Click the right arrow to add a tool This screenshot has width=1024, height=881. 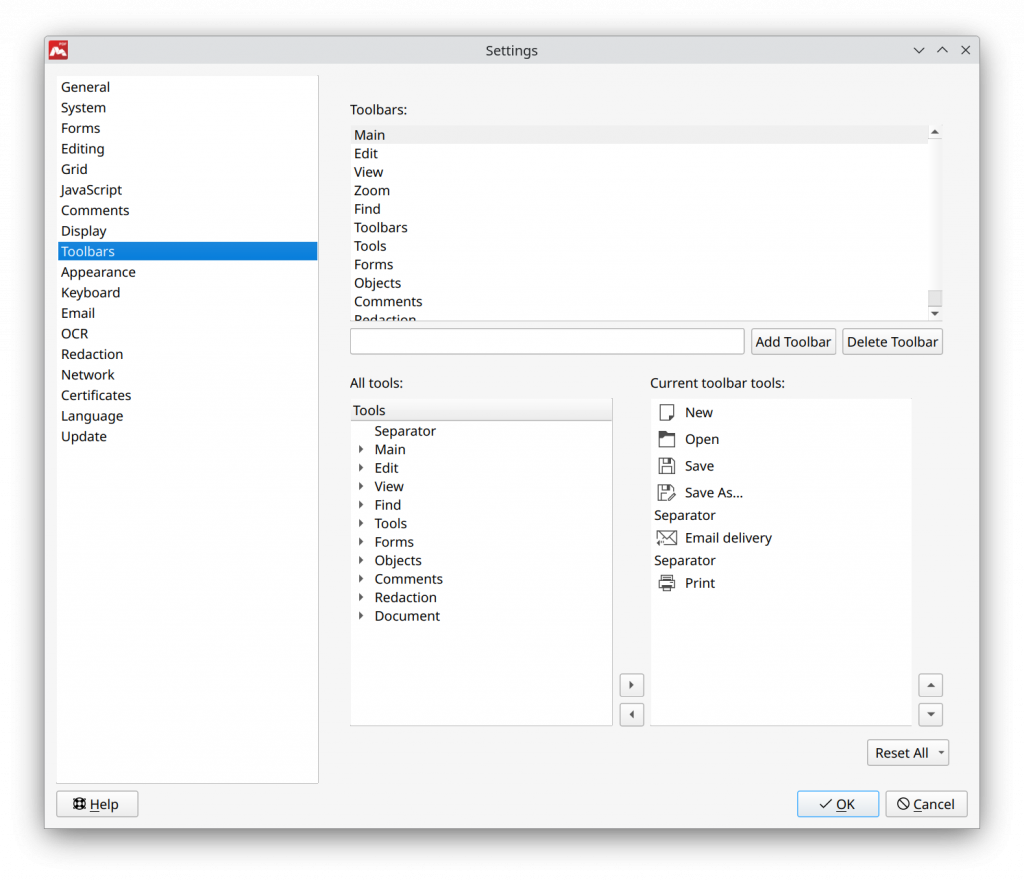631,685
